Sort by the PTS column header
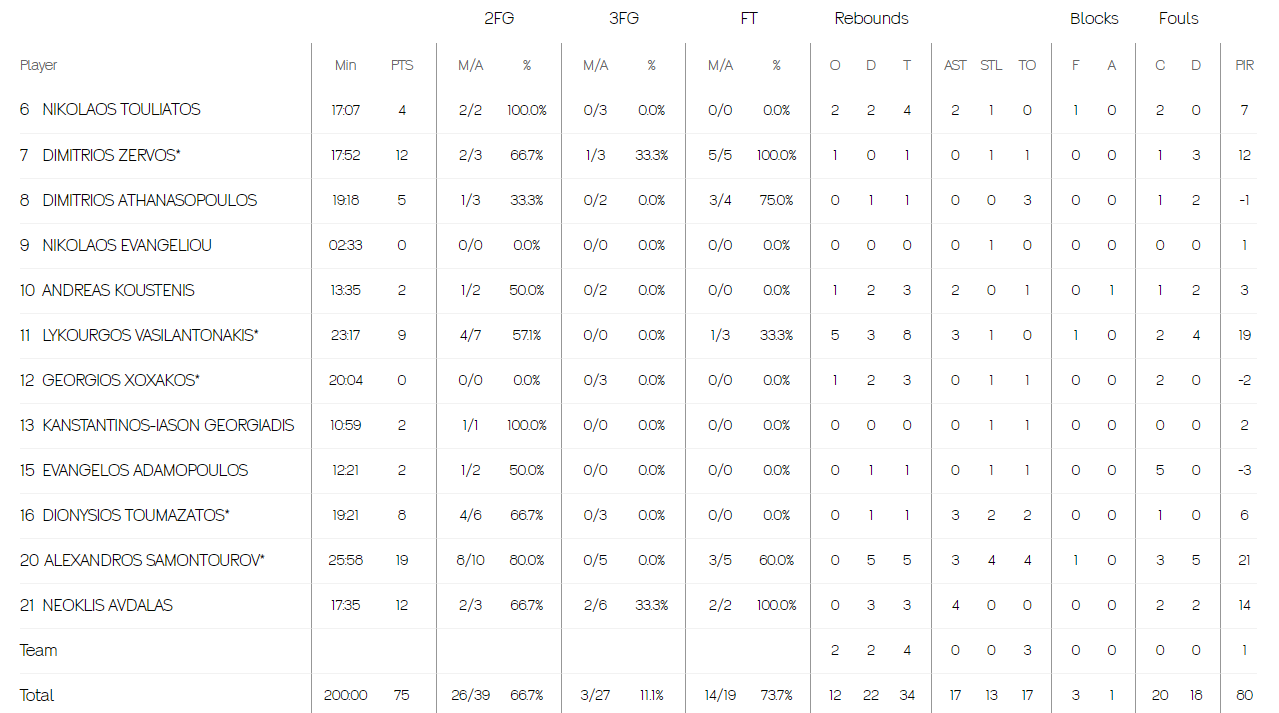The width and height of the screenshot is (1279, 713). tap(402, 65)
